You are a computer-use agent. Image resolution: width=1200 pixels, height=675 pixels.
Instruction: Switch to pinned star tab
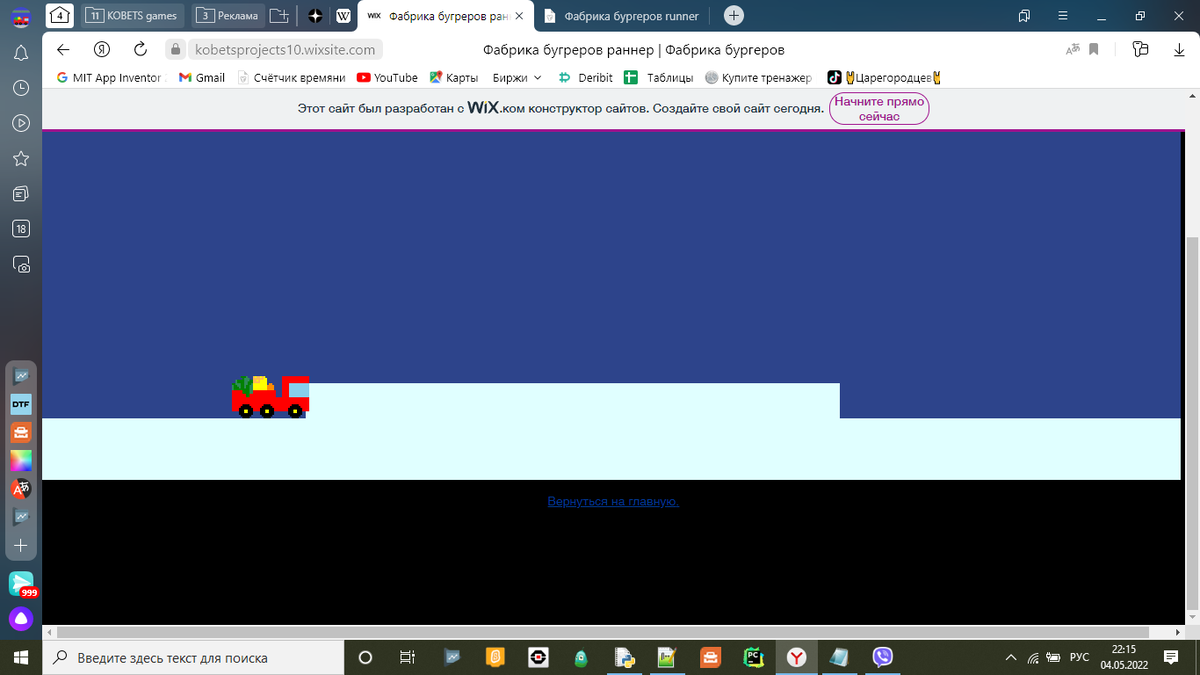pos(315,16)
